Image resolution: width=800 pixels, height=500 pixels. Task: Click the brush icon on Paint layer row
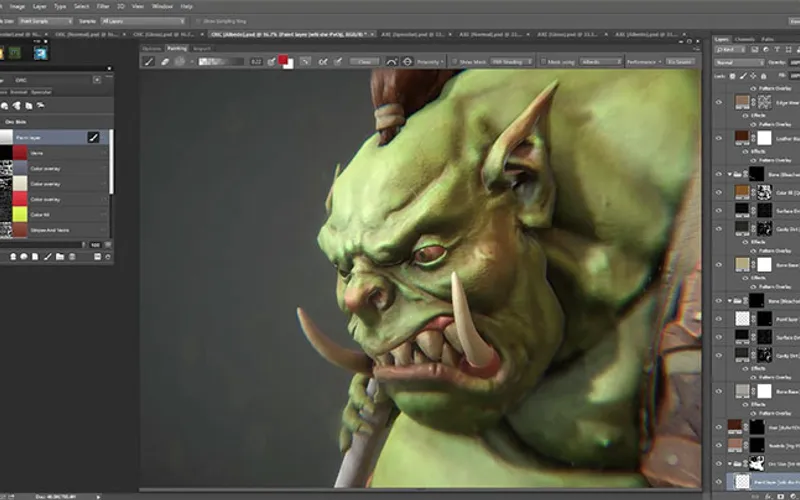tap(93, 137)
